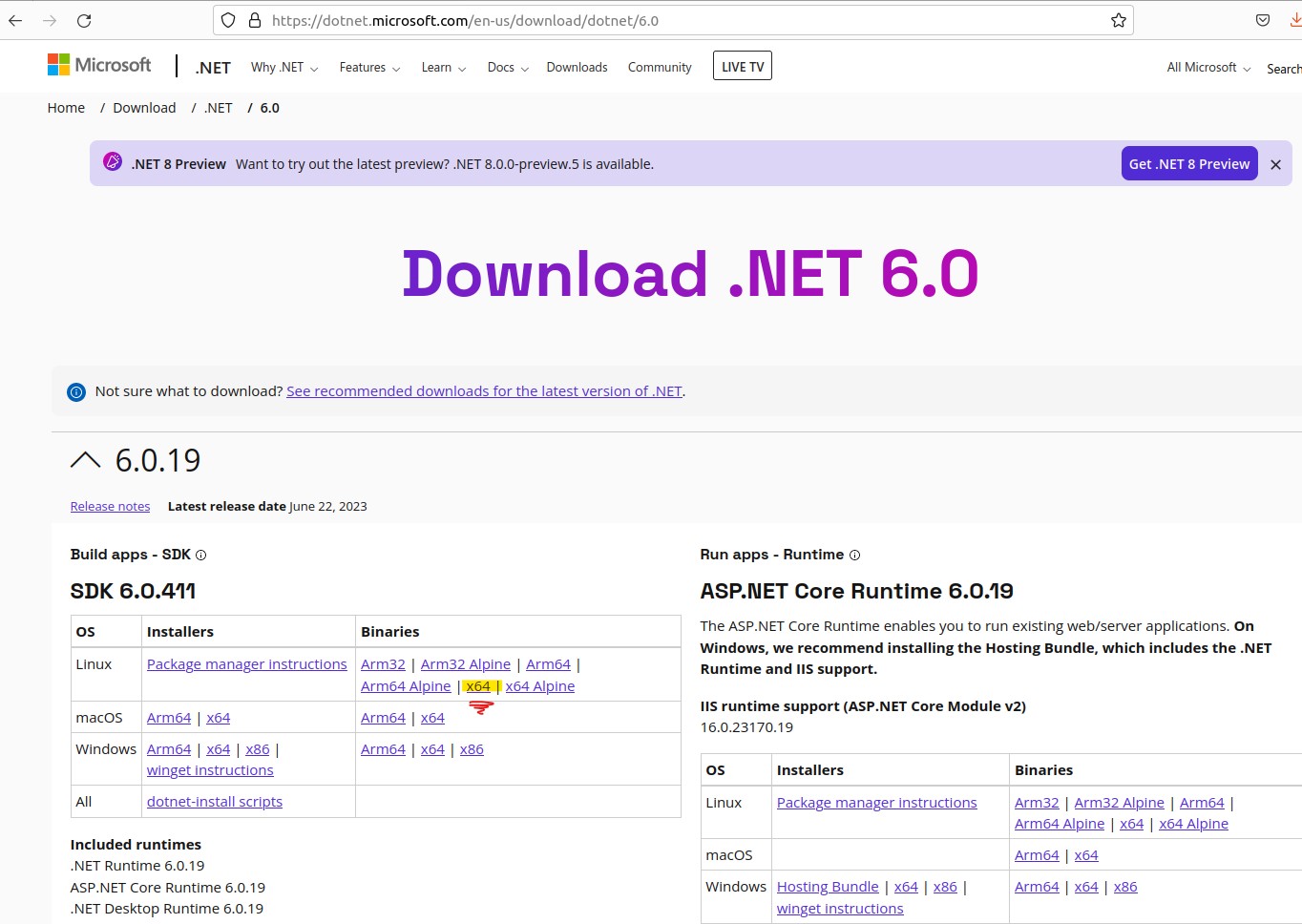Click the info icon beside Build apps - SDK

click(200, 555)
